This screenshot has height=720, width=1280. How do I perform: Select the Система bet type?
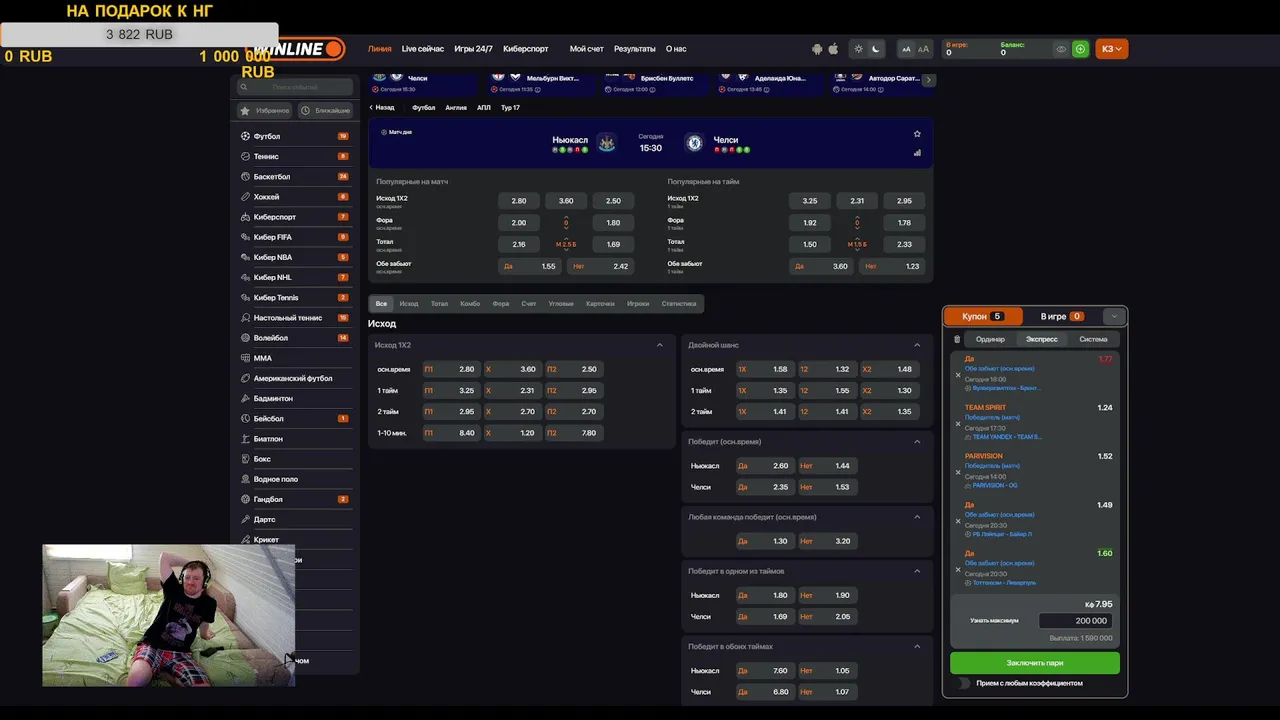pos(1093,339)
